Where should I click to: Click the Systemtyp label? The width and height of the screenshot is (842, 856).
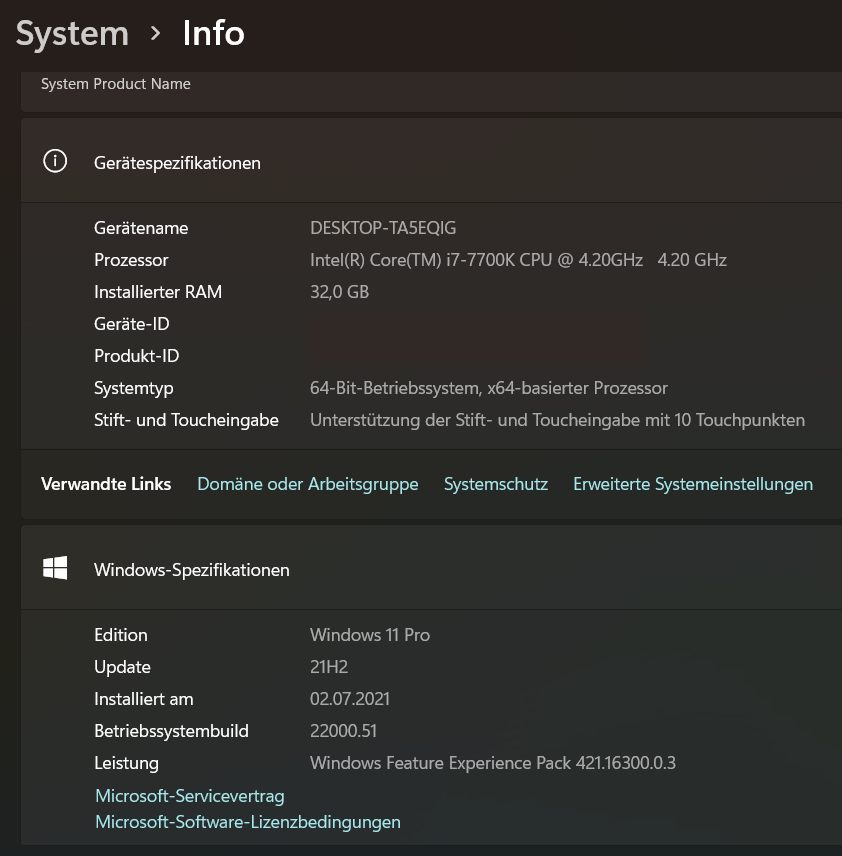coord(134,388)
